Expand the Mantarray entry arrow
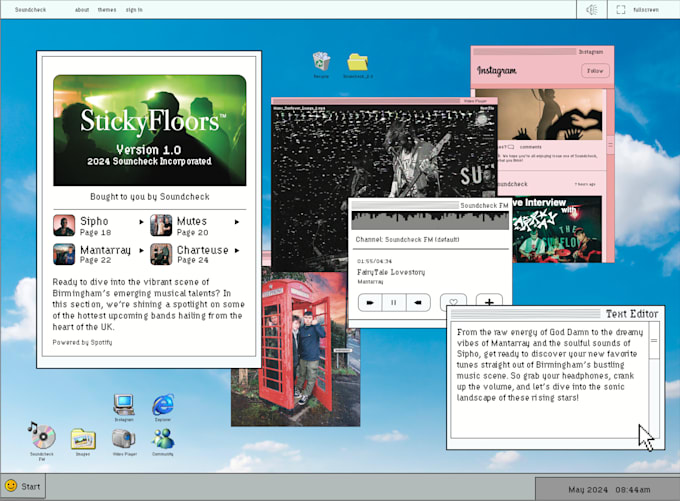The width and height of the screenshot is (680, 501). pyautogui.click(x=141, y=250)
